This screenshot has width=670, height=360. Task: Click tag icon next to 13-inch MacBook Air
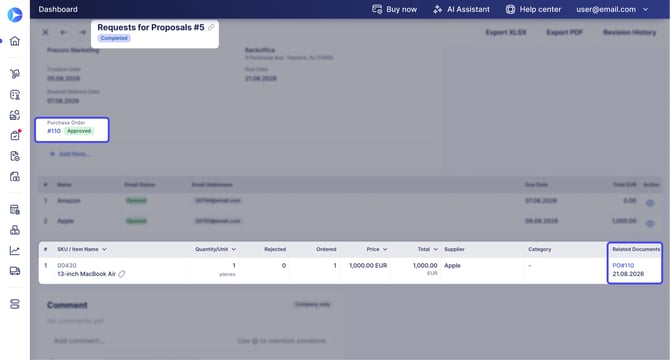pyautogui.click(x=122, y=274)
